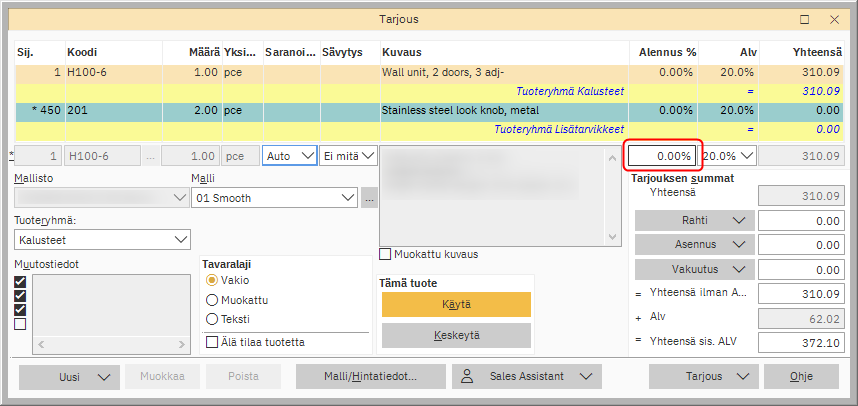Maximize the Tarjous window
The width and height of the screenshot is (858, 406).
pos(804,18)
